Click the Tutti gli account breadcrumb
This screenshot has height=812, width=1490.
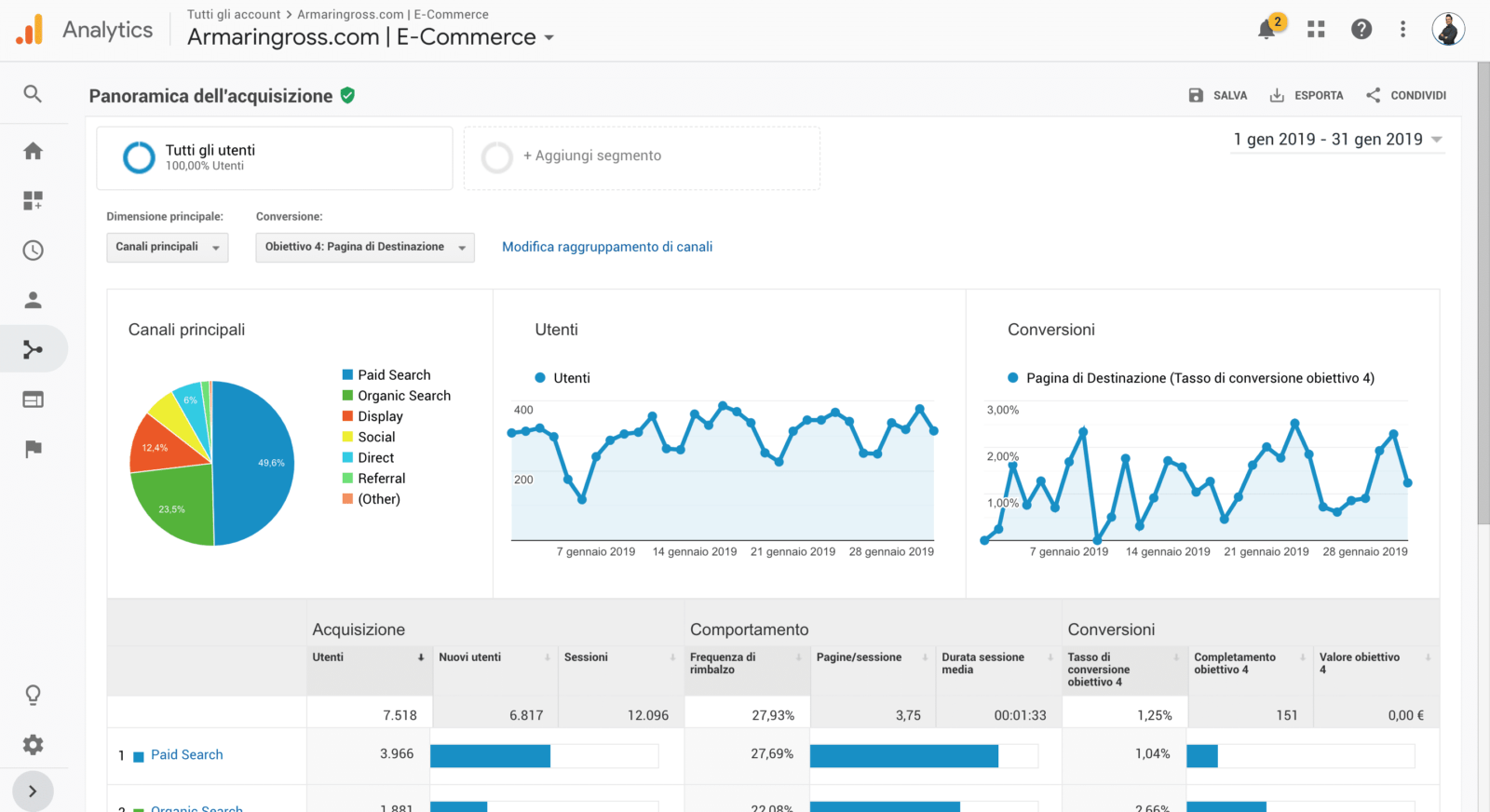click(x=234, y=14)
